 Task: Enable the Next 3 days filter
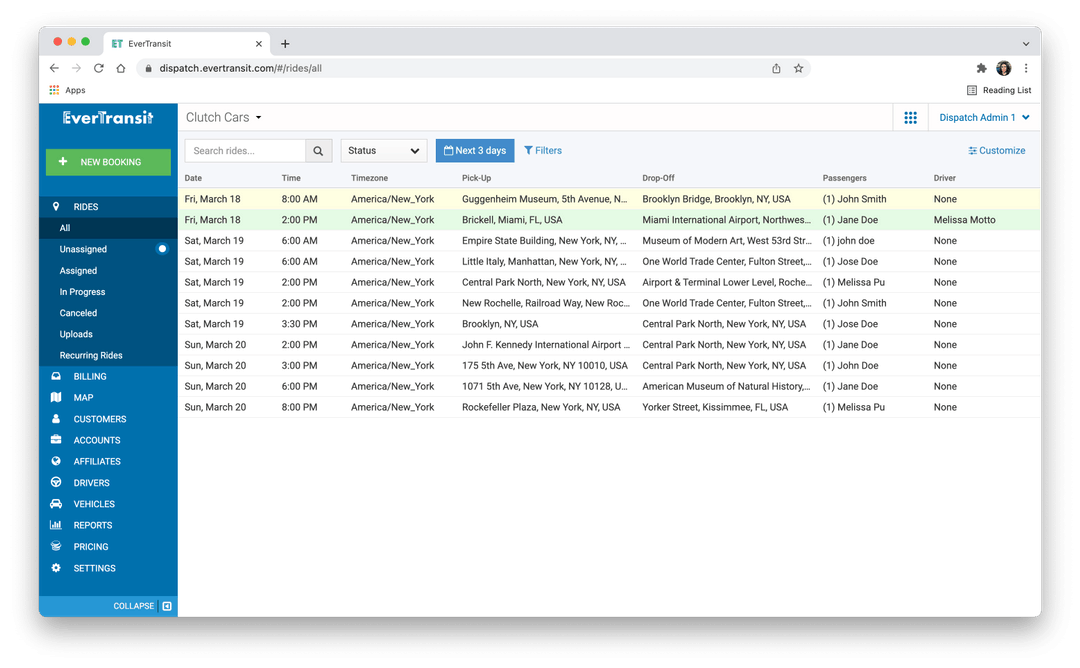point(474,149)
